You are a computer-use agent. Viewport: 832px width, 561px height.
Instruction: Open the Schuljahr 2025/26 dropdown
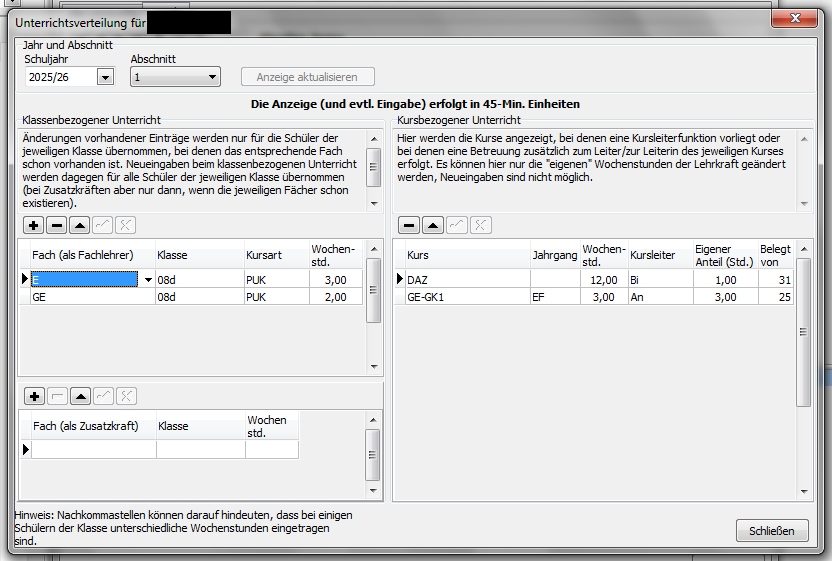105,77
